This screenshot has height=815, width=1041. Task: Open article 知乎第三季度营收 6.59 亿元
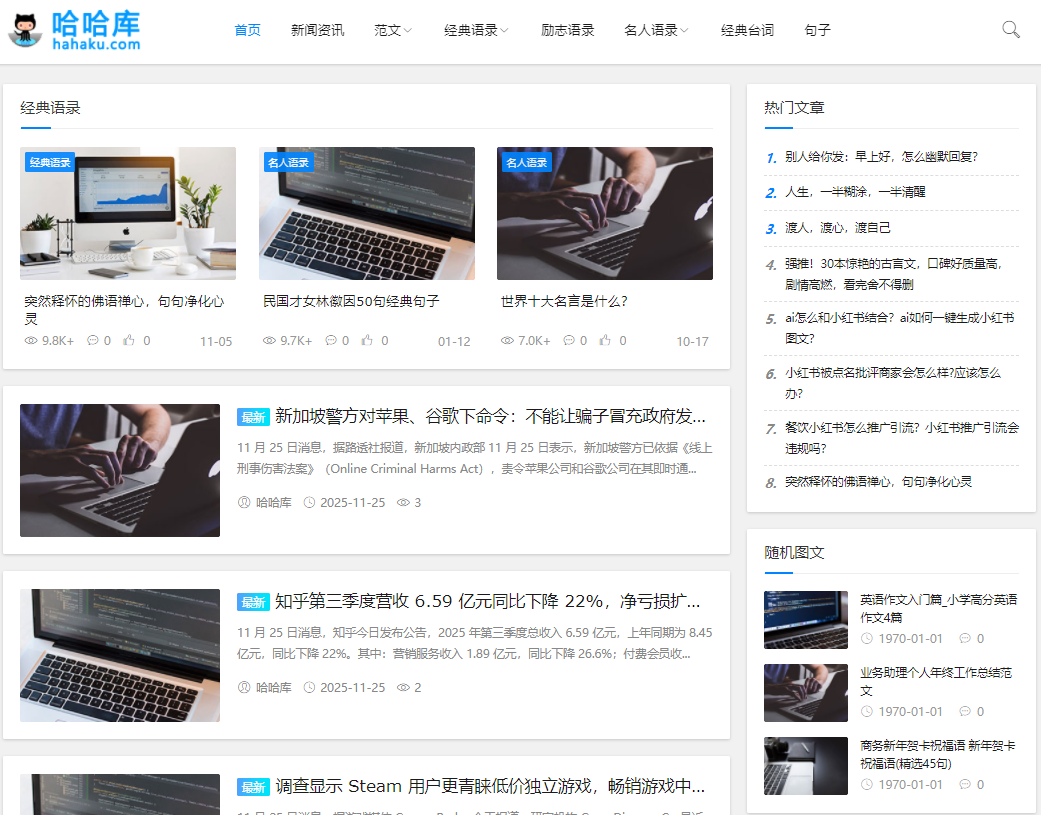[x=487, y=601]
